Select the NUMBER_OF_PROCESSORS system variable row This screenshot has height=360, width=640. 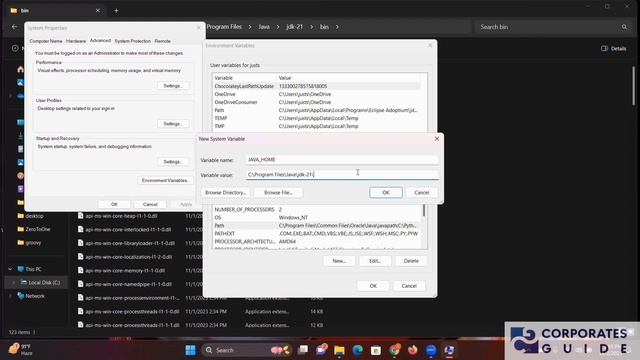[x=317, y=209]
